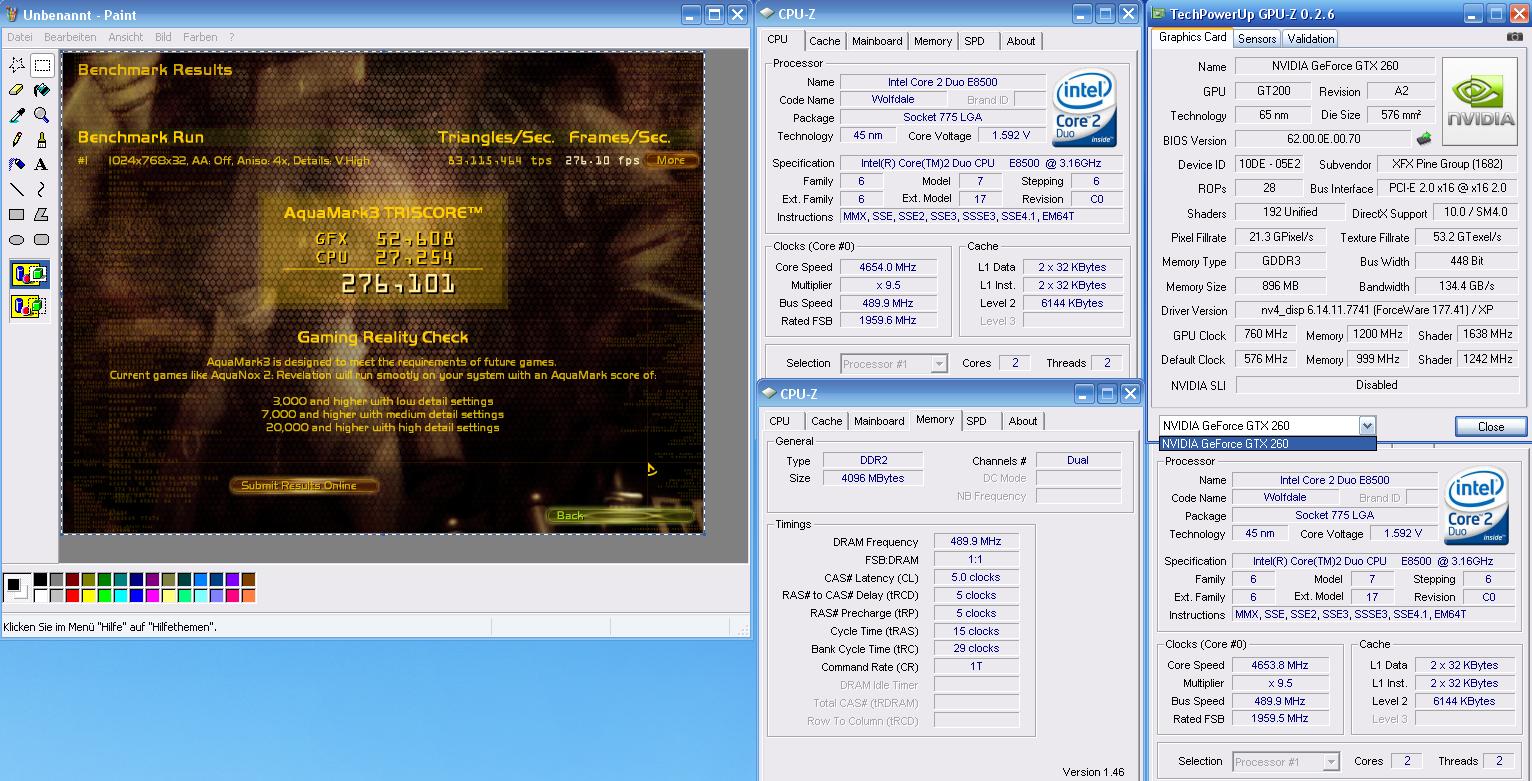Pick the Rectangle shape tool

[17, 214]
